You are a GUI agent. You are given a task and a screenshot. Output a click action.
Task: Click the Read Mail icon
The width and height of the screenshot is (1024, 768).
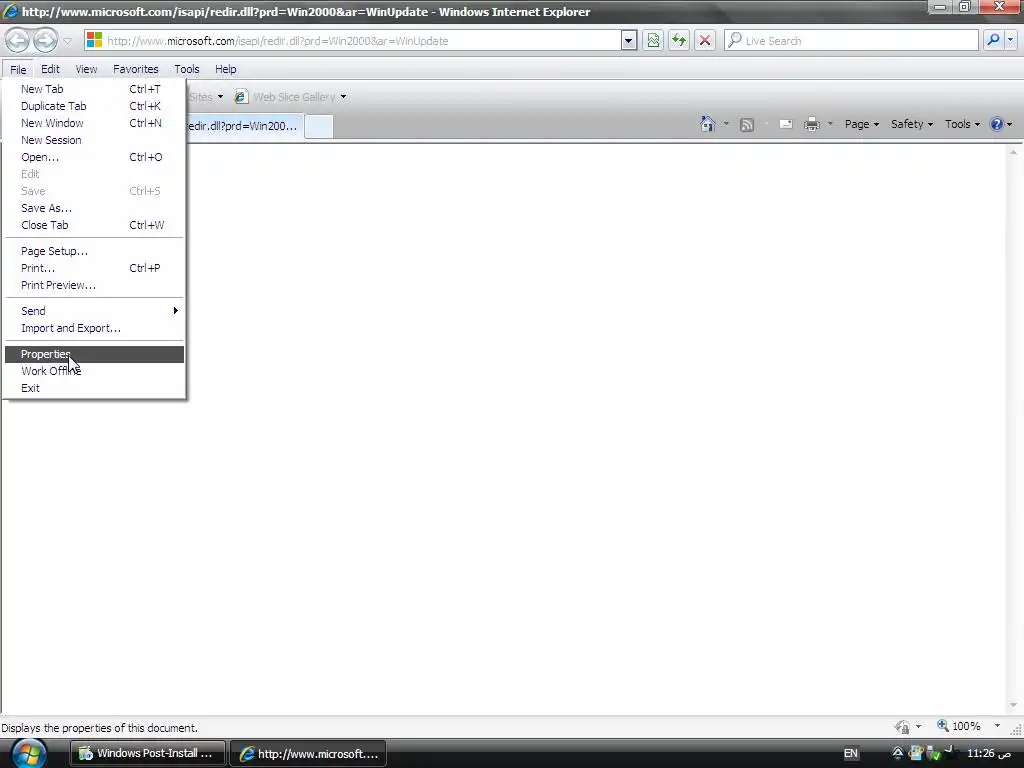(x=786, y=124)
